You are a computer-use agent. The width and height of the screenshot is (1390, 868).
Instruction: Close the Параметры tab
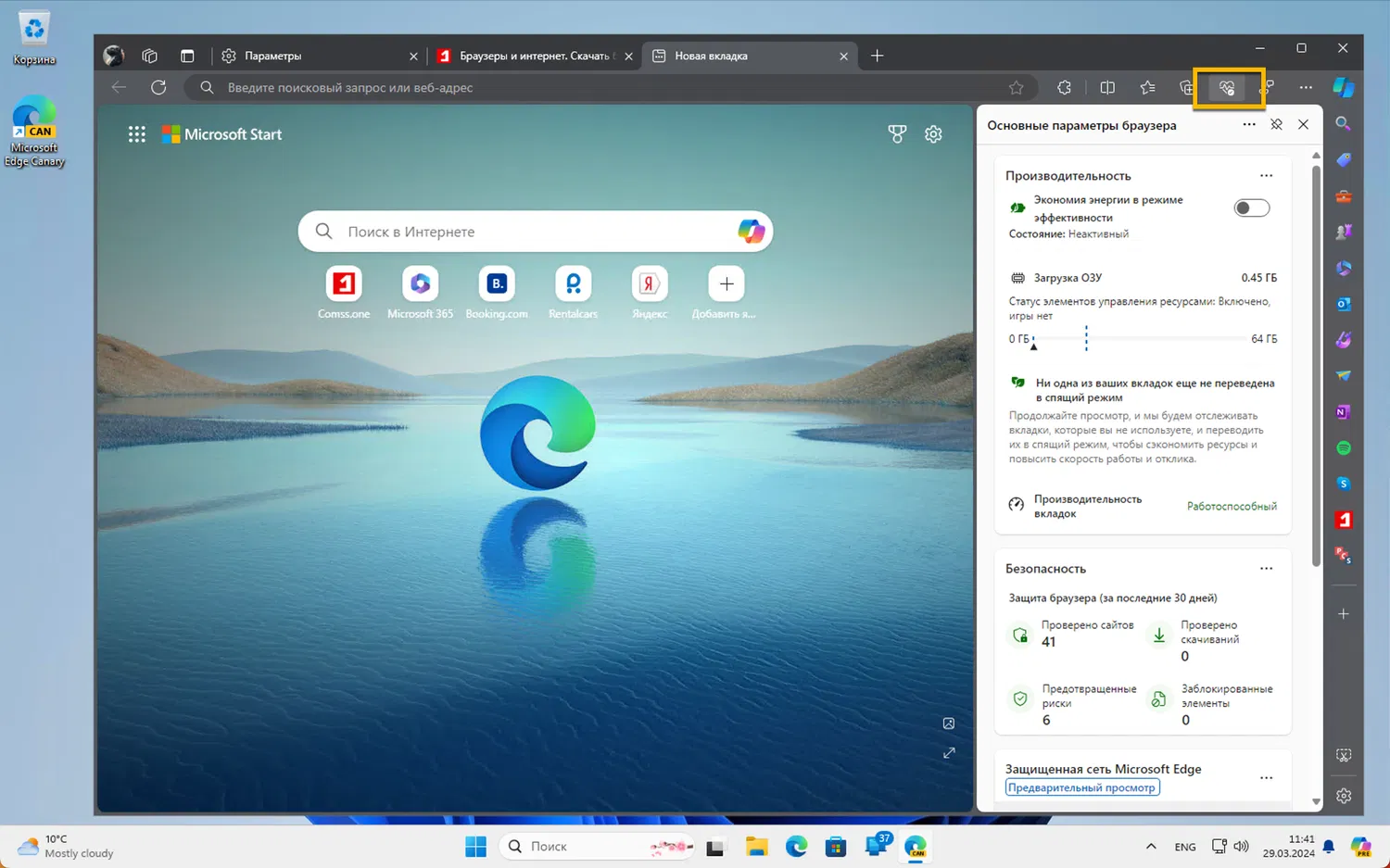(413, 57)
